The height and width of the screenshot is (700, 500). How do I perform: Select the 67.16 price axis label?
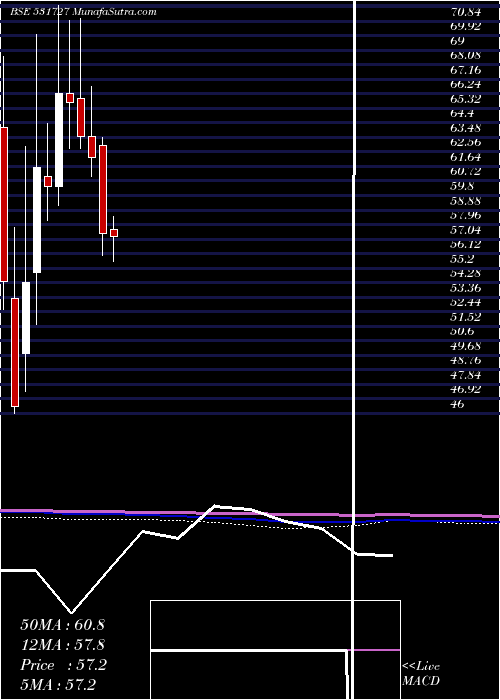466,70
